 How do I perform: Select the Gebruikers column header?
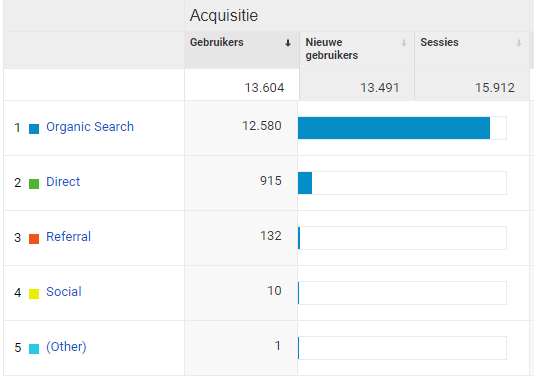(x=217, y=42)
